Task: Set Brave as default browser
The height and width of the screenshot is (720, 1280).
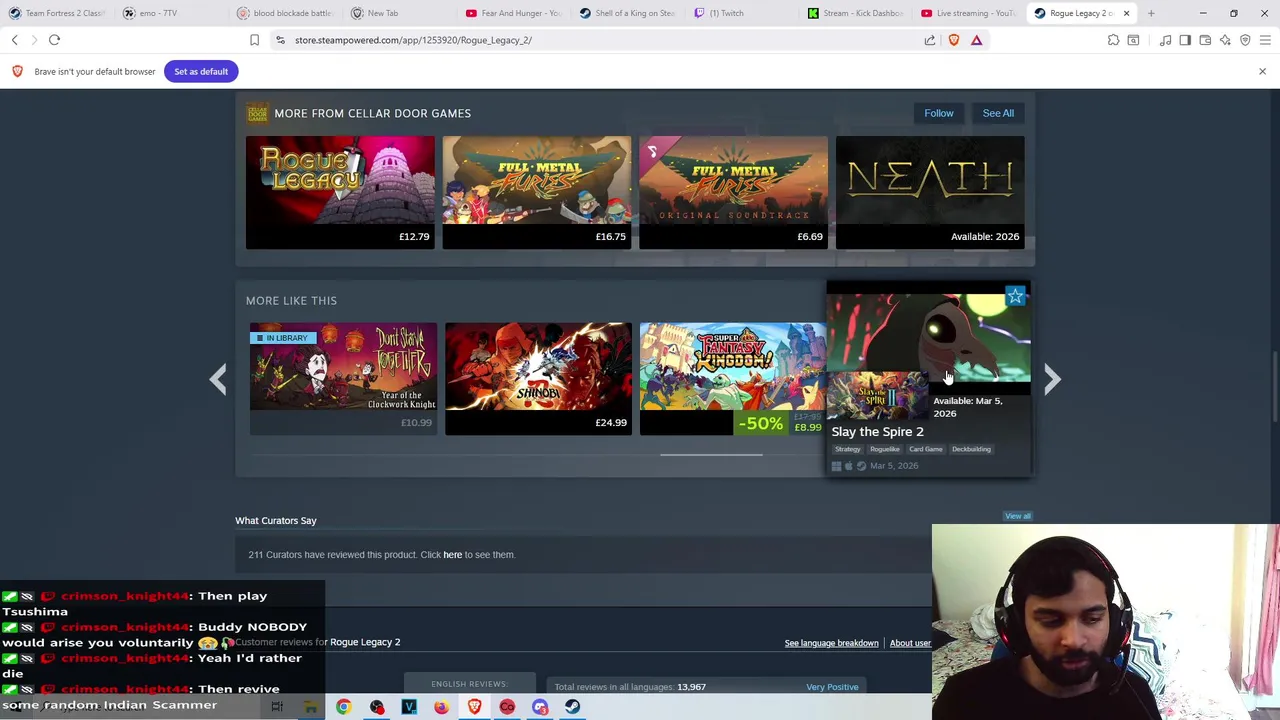Action: [201, 71]
